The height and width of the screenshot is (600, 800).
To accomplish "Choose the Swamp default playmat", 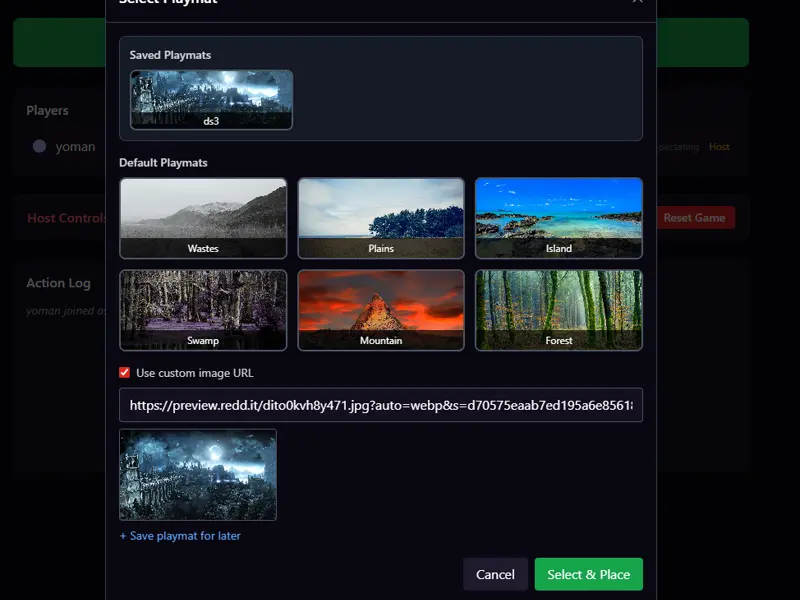I will click(x=203, y=310).
